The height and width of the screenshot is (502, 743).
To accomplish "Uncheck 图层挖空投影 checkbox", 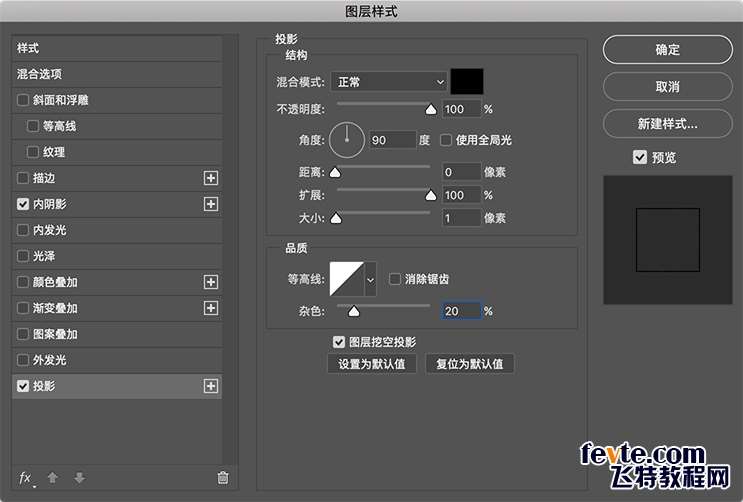I will point(339,342).
